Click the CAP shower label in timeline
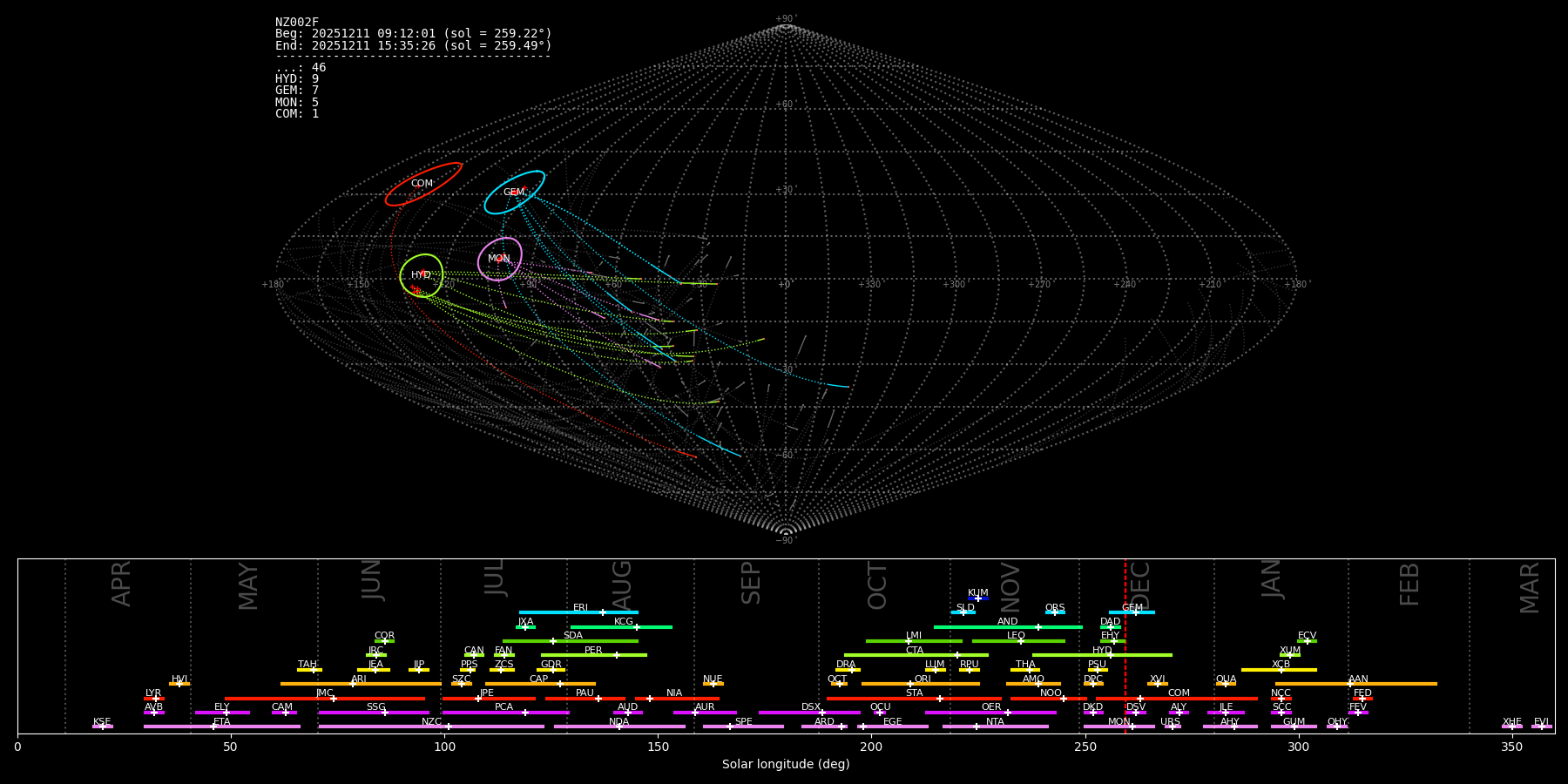The image size is (1568, 784). point(539,679)
